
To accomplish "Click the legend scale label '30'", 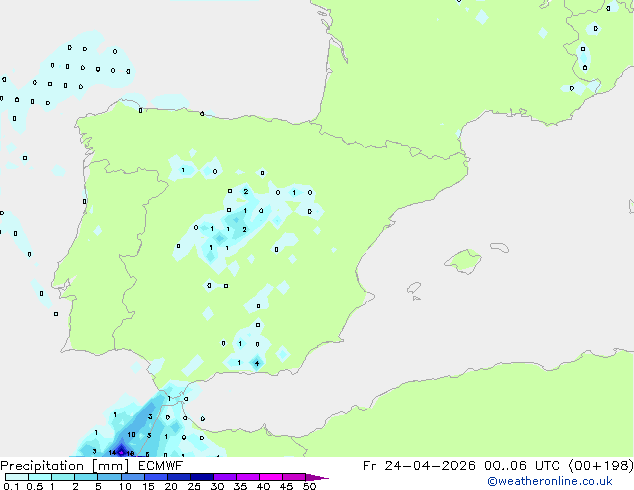I will tap(217, 486).
